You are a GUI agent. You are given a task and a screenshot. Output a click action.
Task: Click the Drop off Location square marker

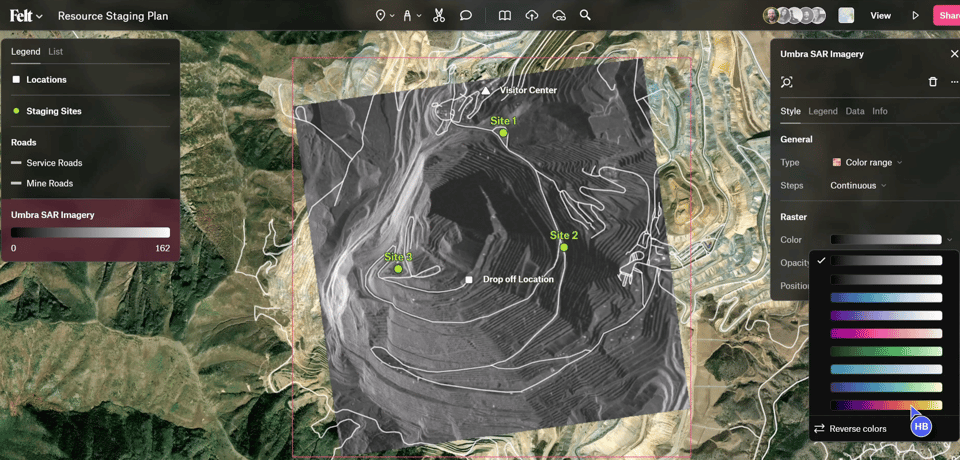tap(469, 280)
